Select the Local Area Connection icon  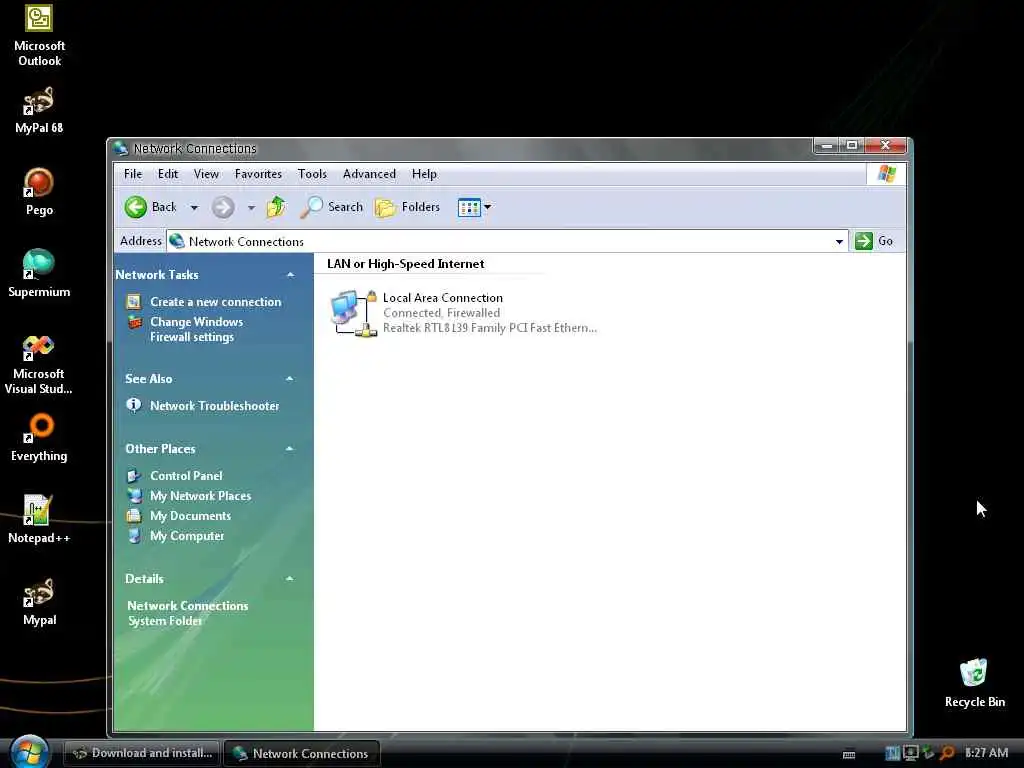pos(353,313)
